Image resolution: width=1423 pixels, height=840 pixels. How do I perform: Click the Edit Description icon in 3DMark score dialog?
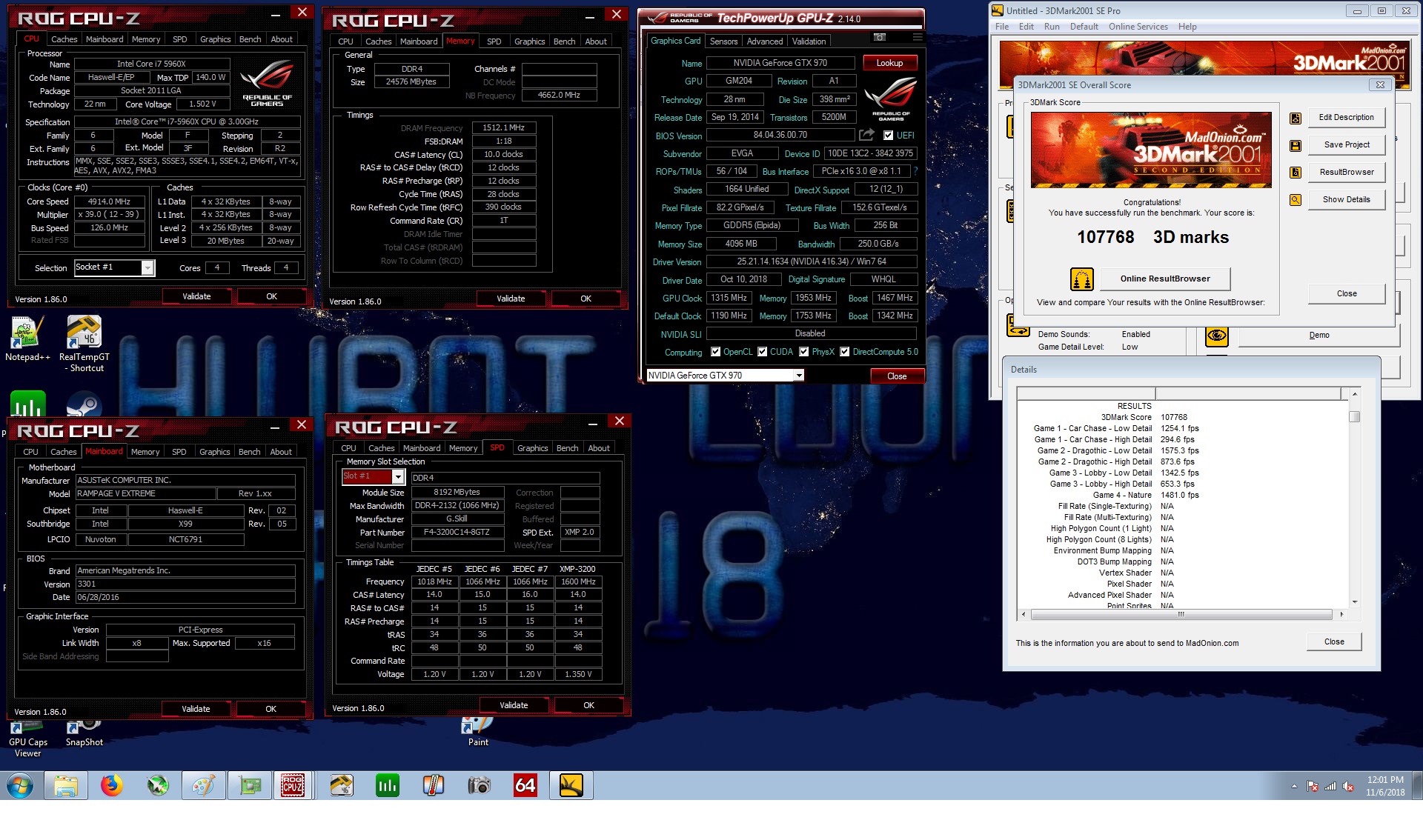tap(1296, 118)
